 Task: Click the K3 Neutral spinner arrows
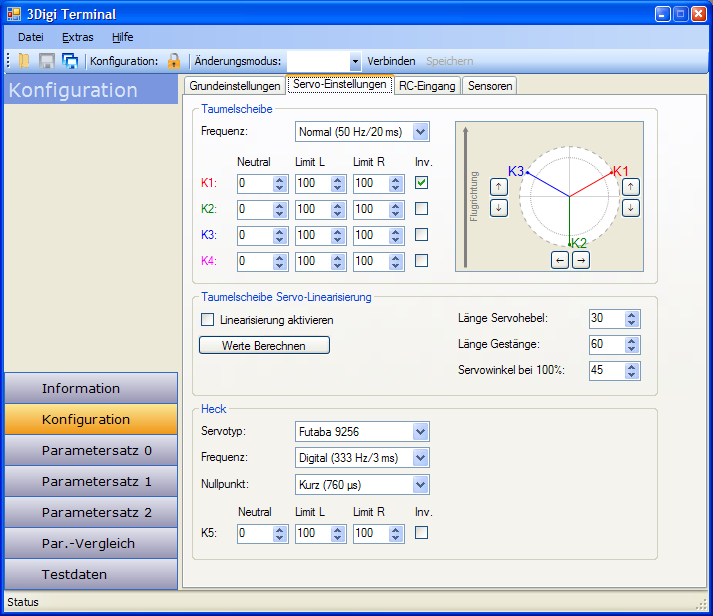279,235
